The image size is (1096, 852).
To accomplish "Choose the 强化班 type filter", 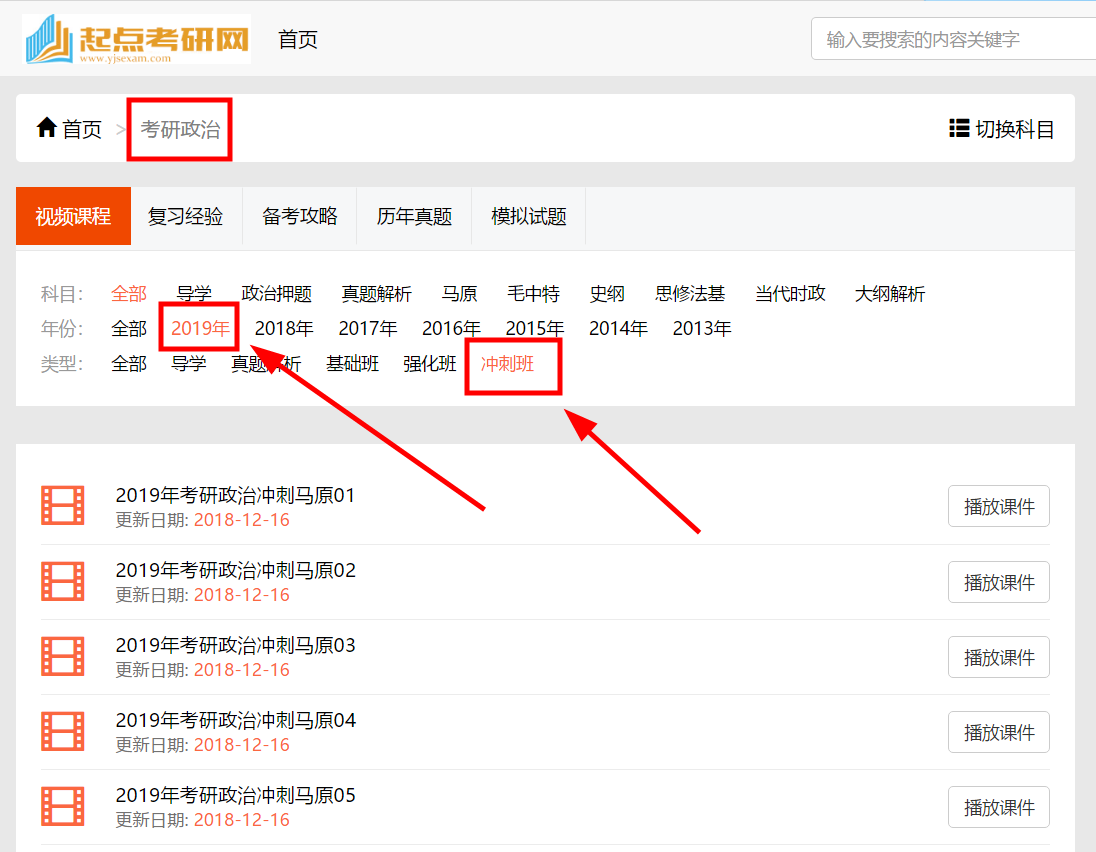I will [x=430, y=363].
